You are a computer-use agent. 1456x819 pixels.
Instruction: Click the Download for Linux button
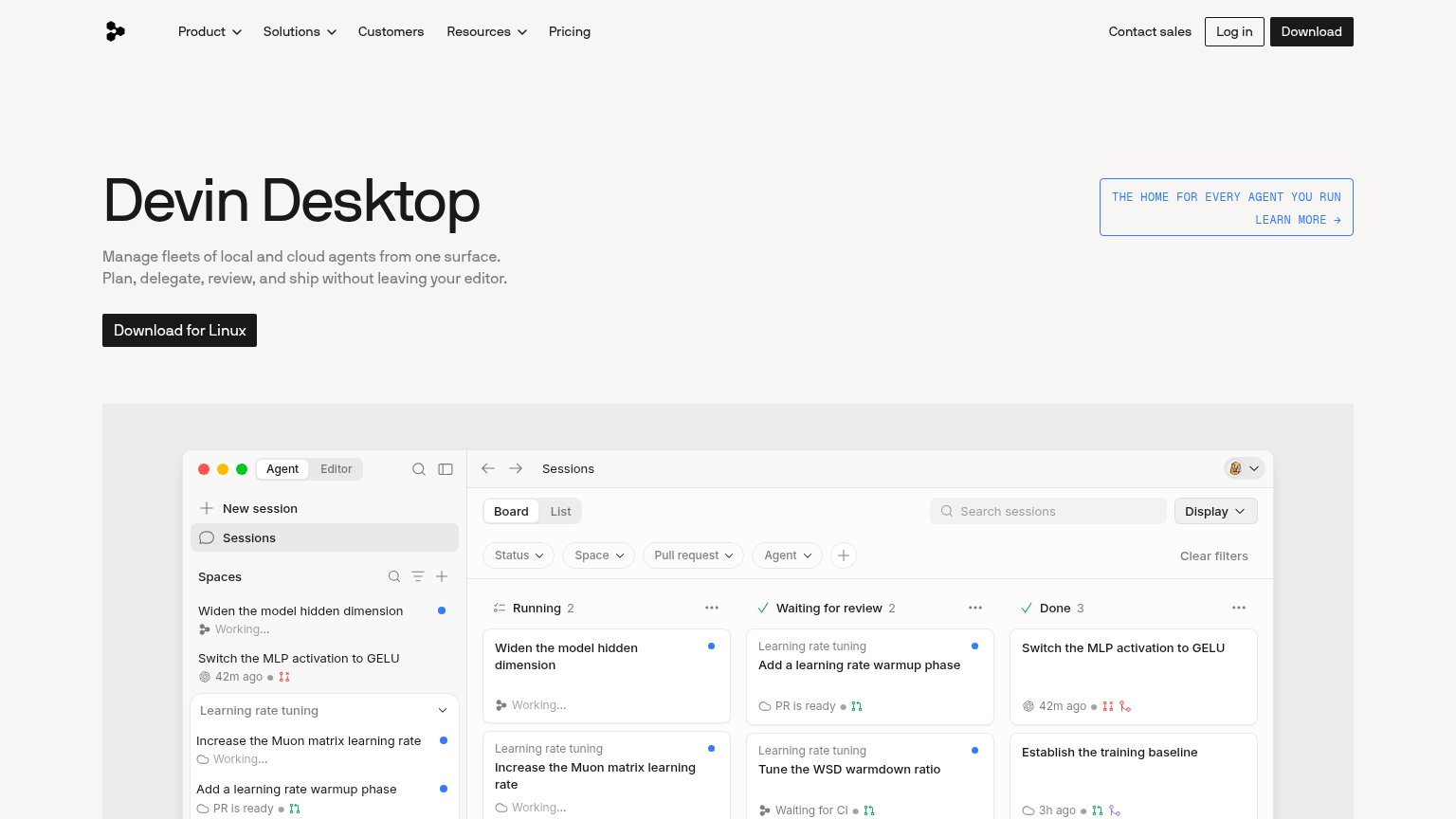(x=179, y=330)
